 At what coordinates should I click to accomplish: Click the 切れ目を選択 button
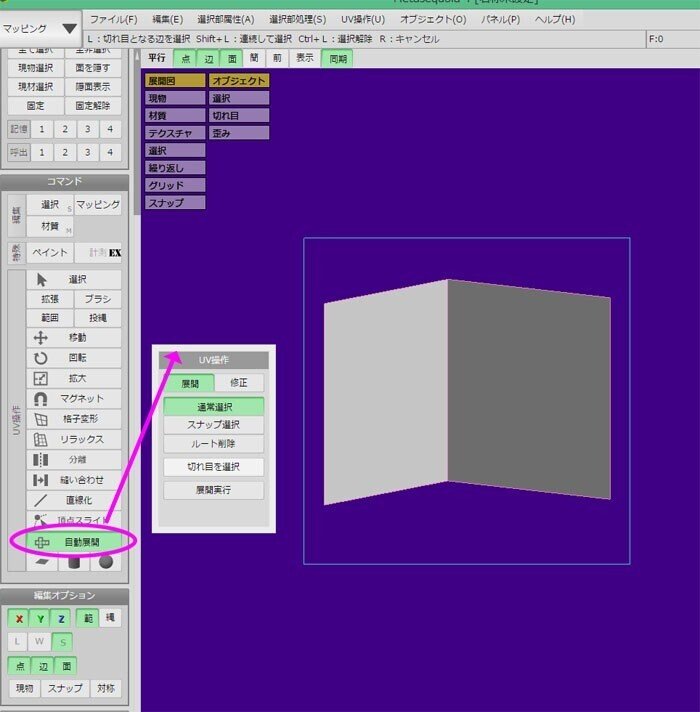click(x=213, y=467)
